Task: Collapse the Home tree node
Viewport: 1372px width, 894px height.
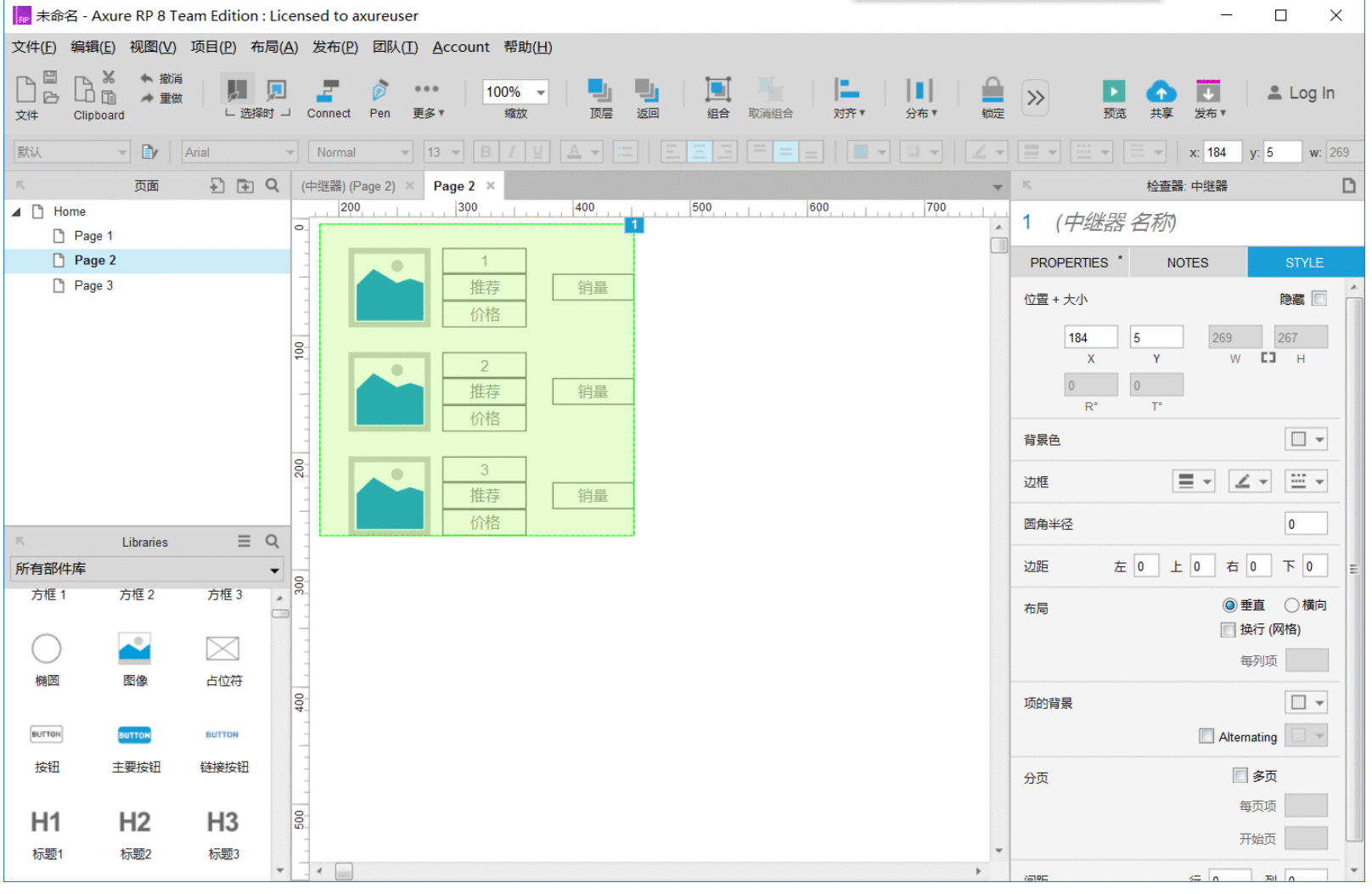Action: pyautogui.click(x=16, y=212)
